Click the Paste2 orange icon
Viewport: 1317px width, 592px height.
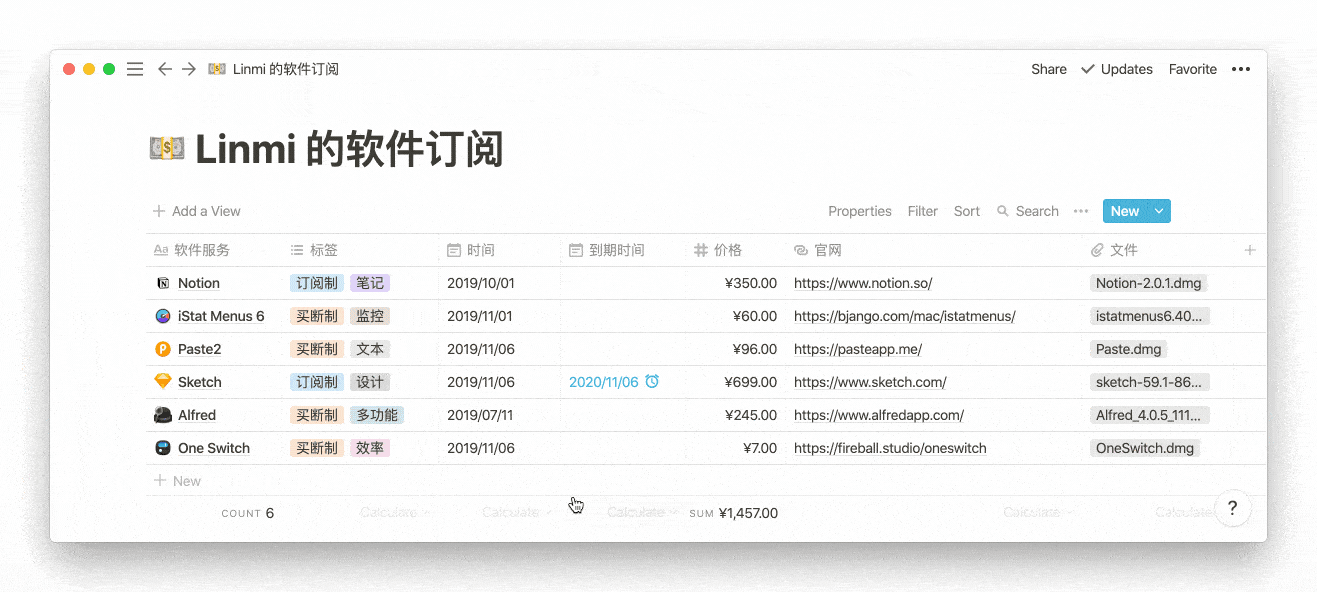(x=163, y=349)
